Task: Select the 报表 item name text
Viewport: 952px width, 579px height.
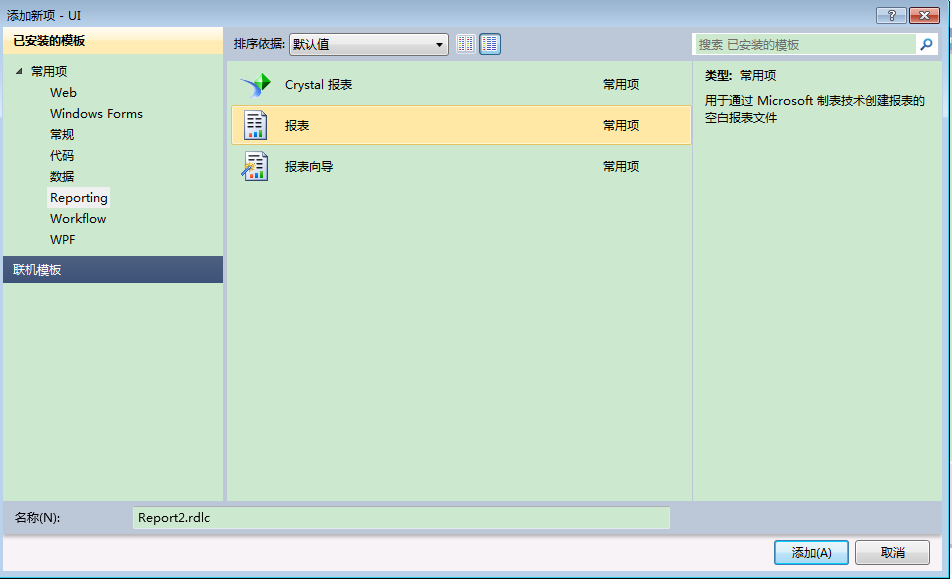Action: pyautogui.click(x=298, y=126)
